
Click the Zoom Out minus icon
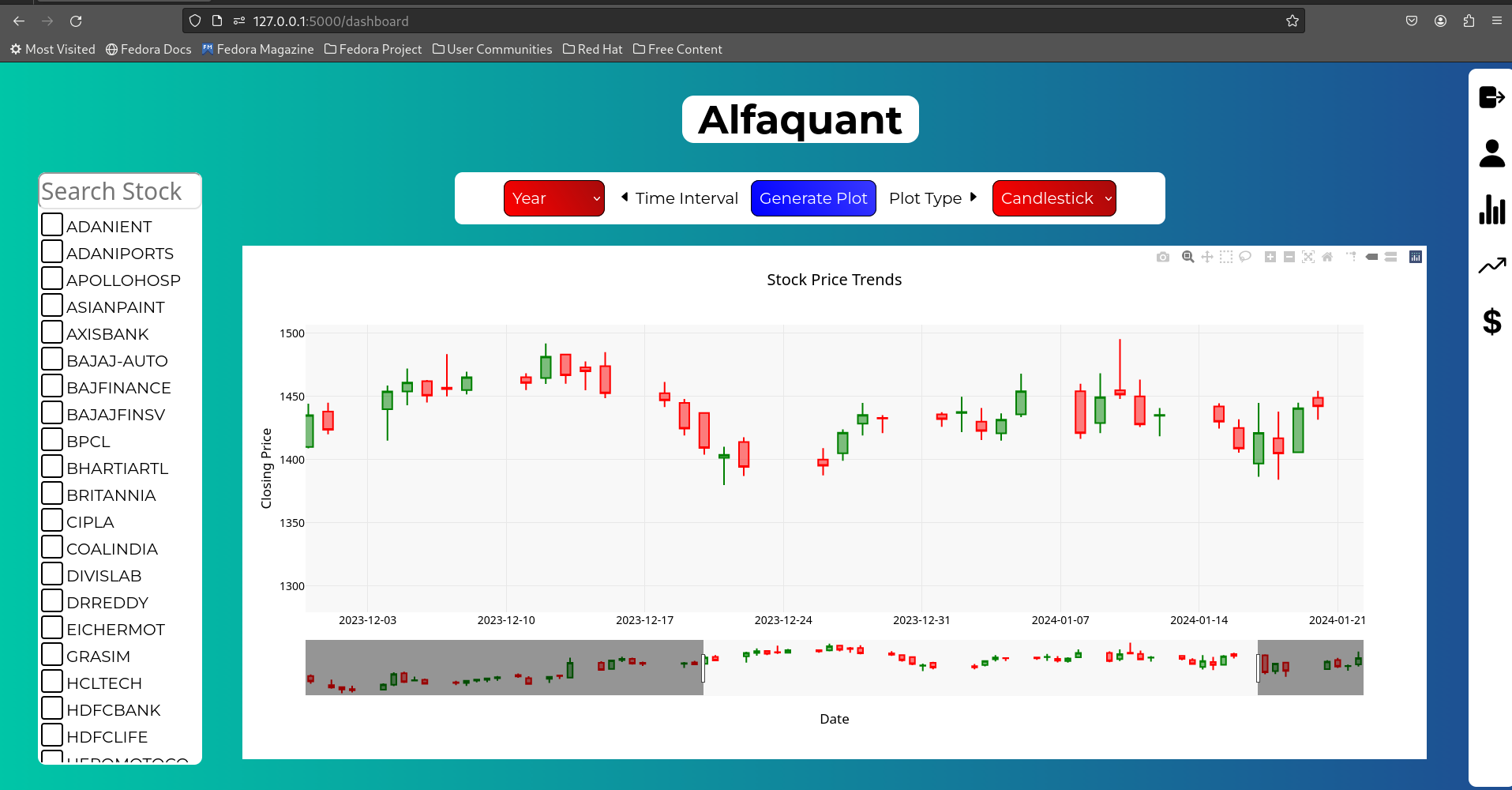click(x=1289, y=257)
